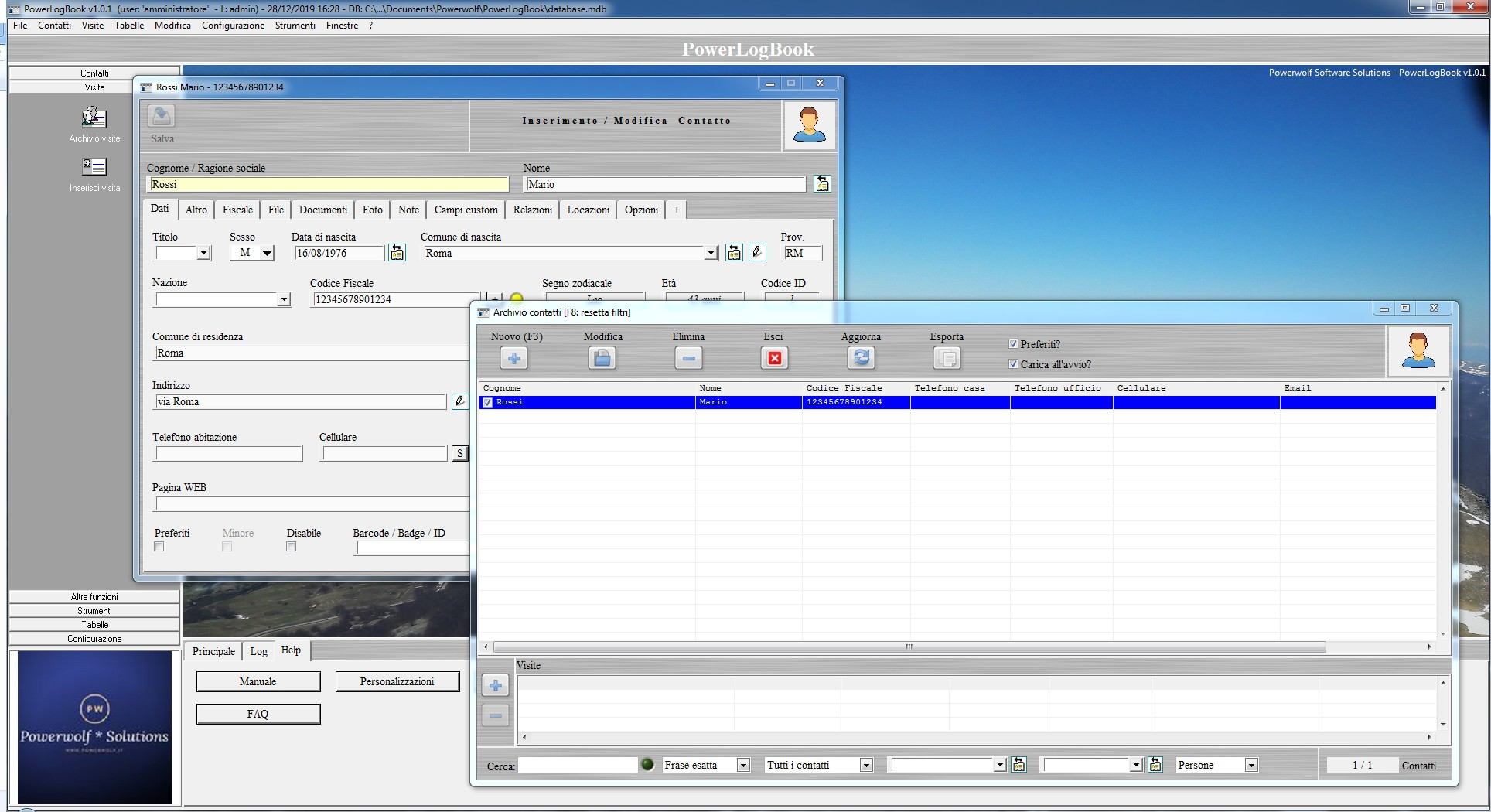Viewport: 1491px width, 812px height.
Task: Click icon after fourth filter combo box
Action: tap(1155, 765)
